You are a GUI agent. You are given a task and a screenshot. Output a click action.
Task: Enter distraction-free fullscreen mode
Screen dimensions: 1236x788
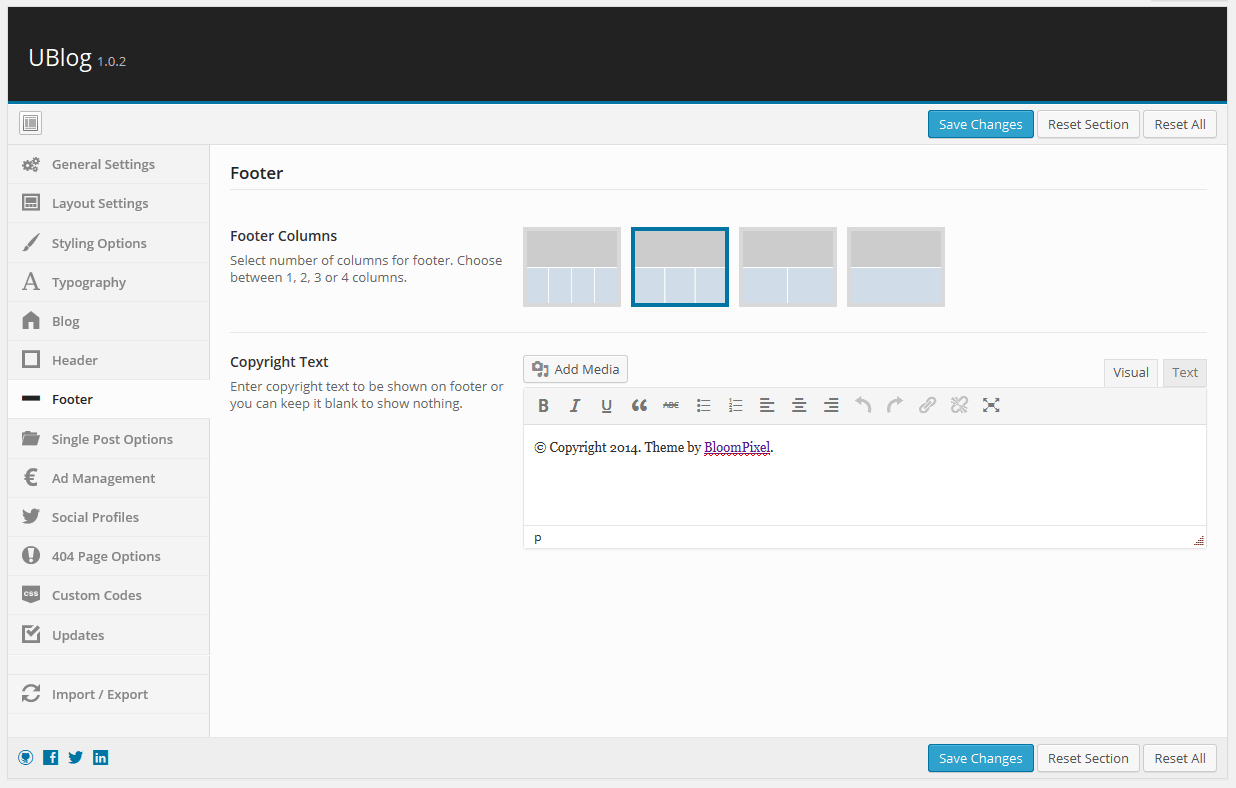[x=991, y=405]
